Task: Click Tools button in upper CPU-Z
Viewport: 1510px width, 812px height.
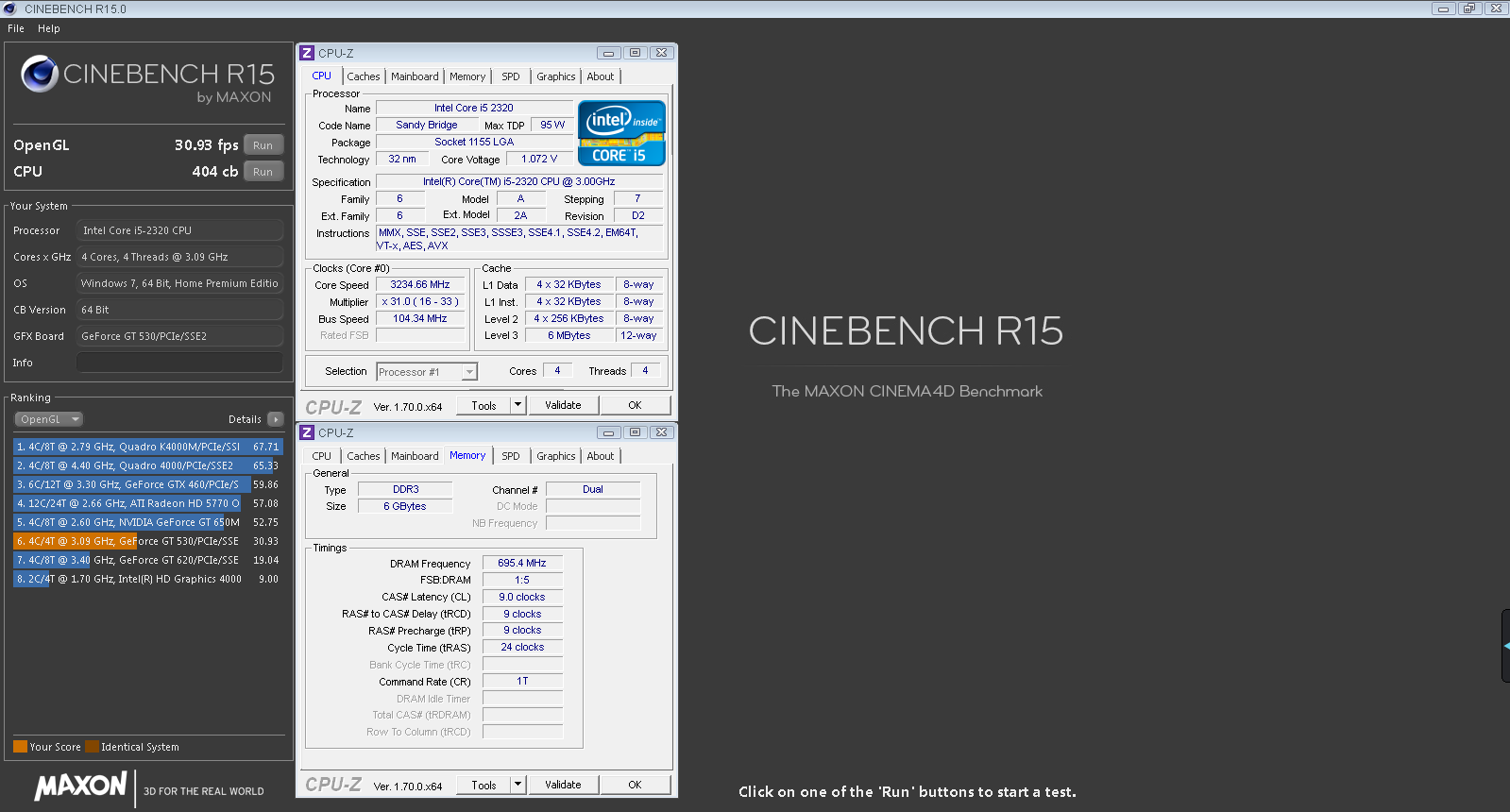Action: tap(484, 405)
